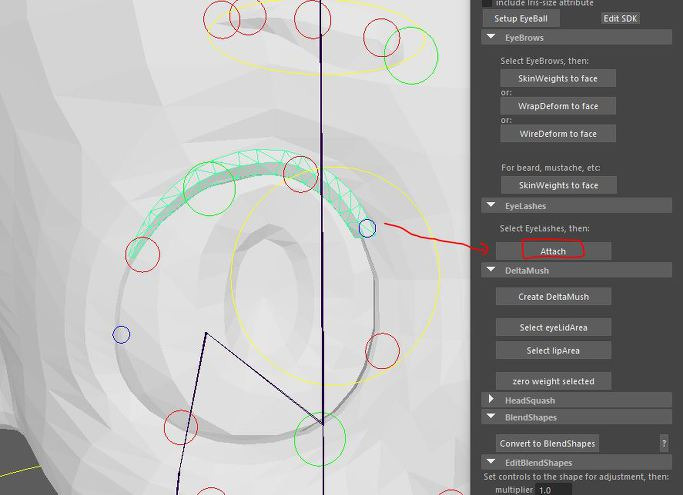
Task: Click Select eyeLidArea
Action: click(553, 327)
